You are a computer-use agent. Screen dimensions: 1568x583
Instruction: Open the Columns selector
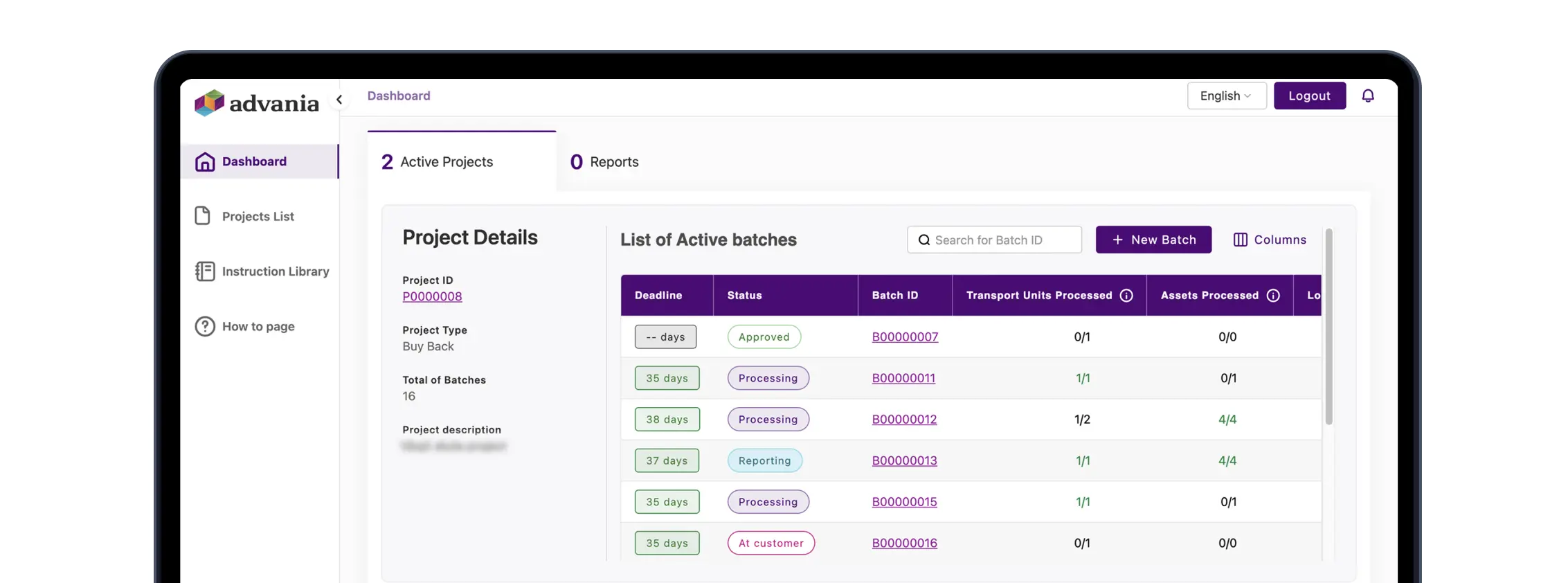[x=1270, y=240]
